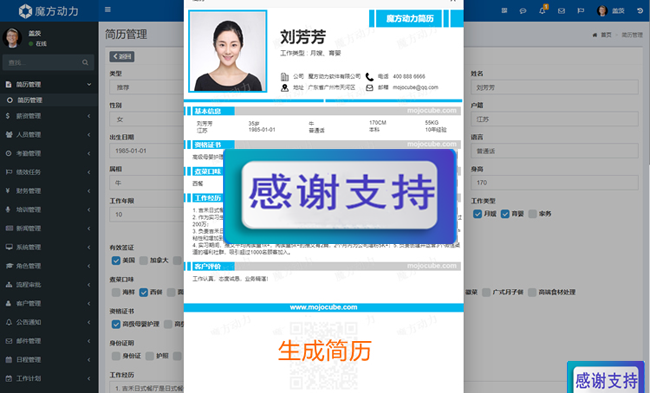Expand the 薪资管理 sidebar menu
Viewport: 650px width, 393px height.
pyautogui.click(x=49, y=116)
